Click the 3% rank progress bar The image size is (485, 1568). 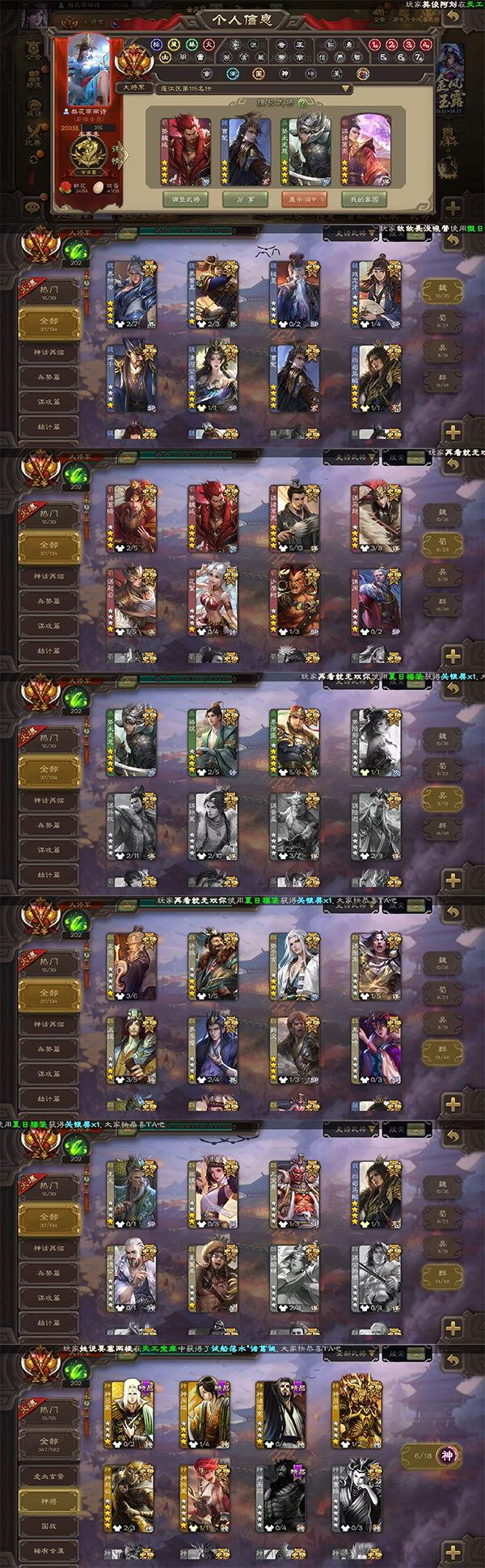[x=98, y=128]
